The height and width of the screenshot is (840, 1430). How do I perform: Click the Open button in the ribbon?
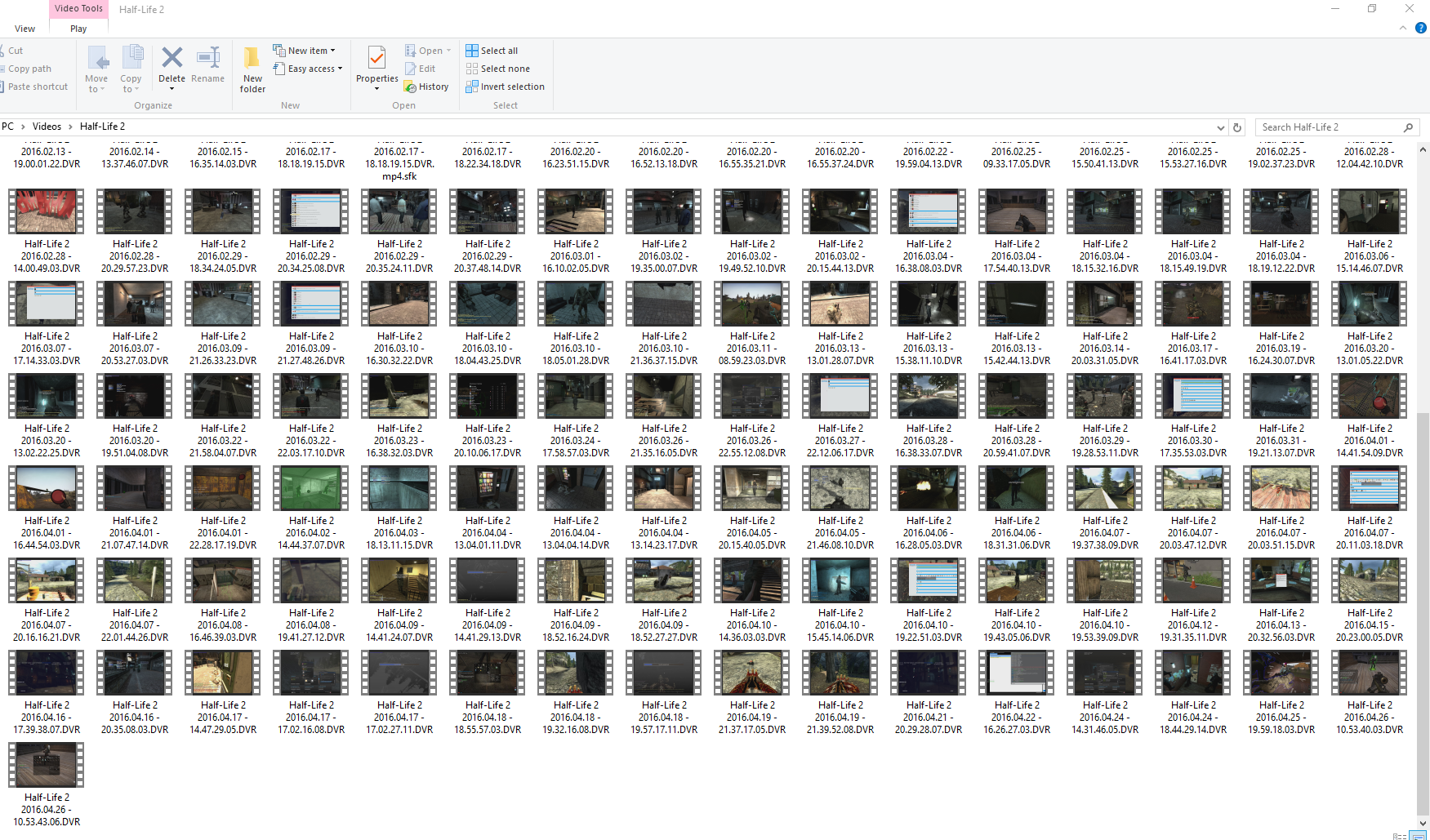point(423,51)
